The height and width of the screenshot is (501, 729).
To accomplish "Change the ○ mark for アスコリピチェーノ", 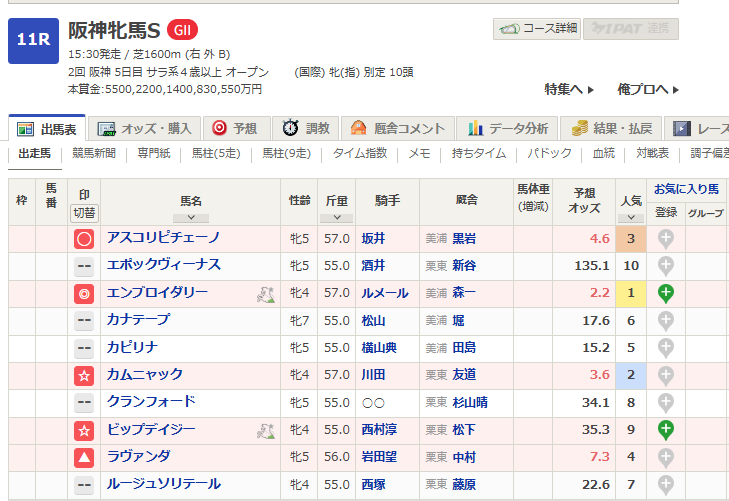I will (x=84, y=239).
